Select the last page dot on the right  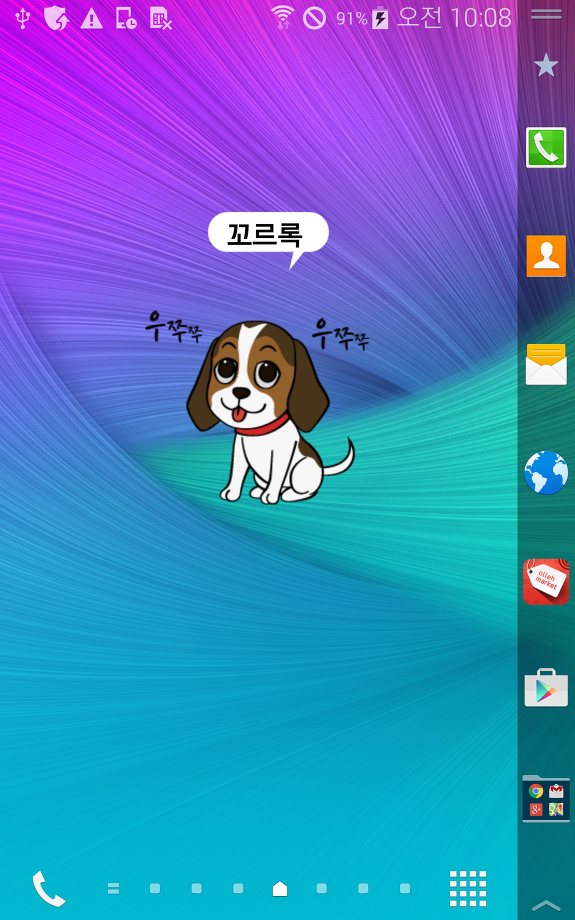click(x=405, y=888)
